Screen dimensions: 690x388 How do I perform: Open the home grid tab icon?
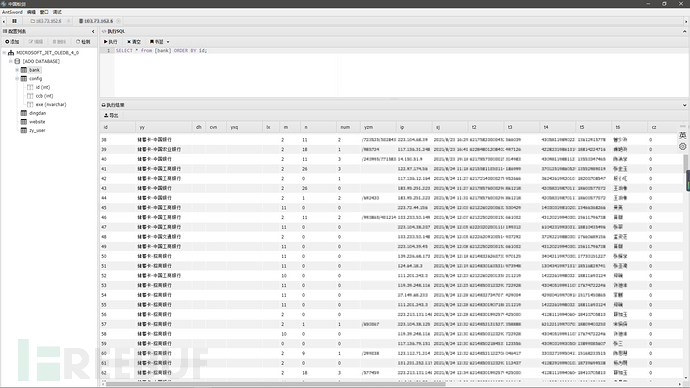click(14, 21)
